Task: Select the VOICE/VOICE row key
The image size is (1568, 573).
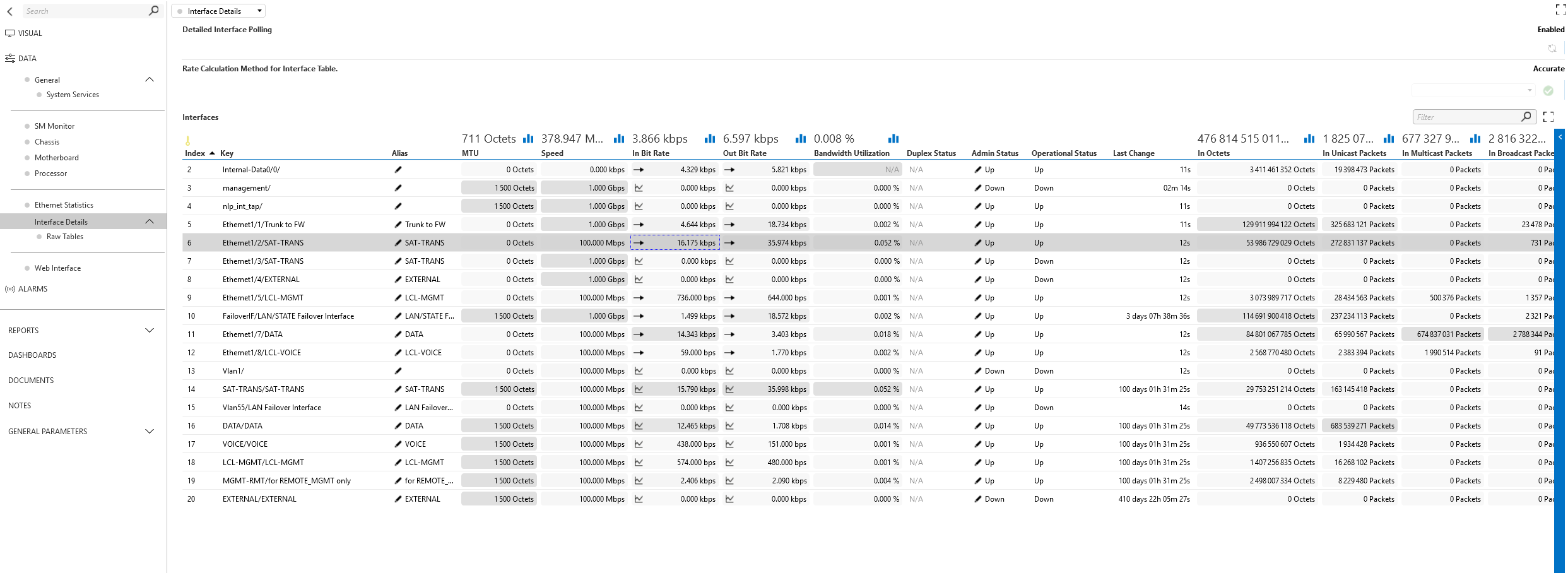Action: pos(245,444)
